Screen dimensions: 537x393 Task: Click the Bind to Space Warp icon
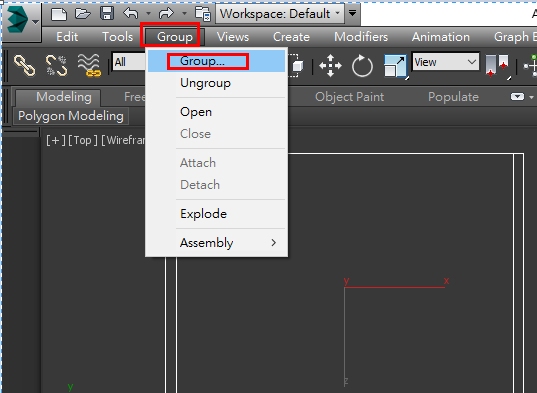tap(89, 65)
